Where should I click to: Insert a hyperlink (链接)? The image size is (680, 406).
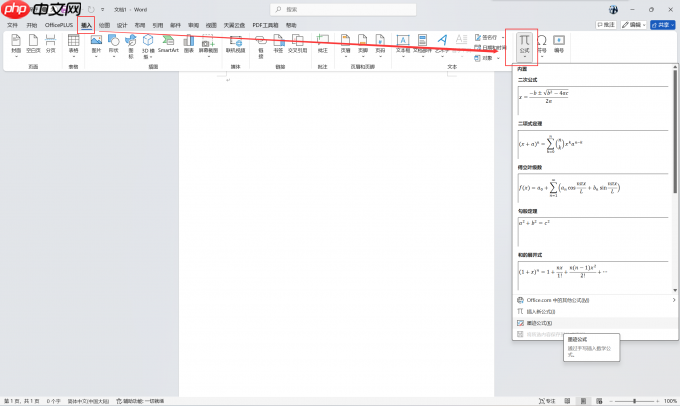[261, 46]
